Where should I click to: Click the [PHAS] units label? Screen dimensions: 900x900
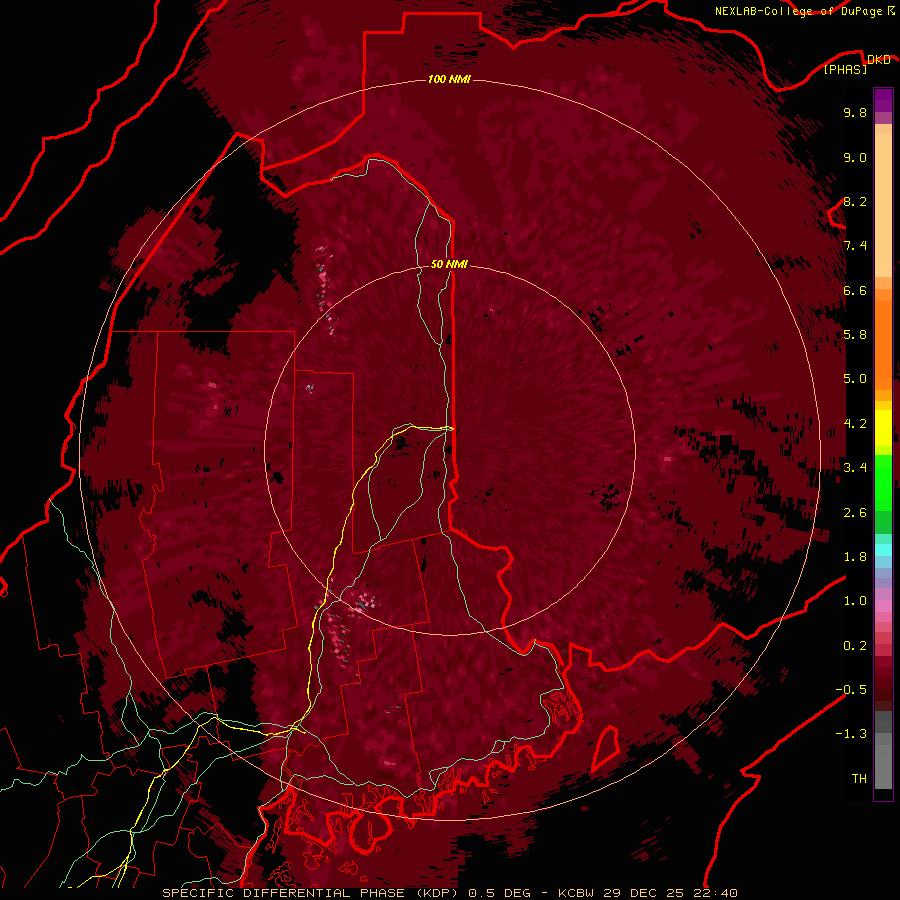point(845,70)
